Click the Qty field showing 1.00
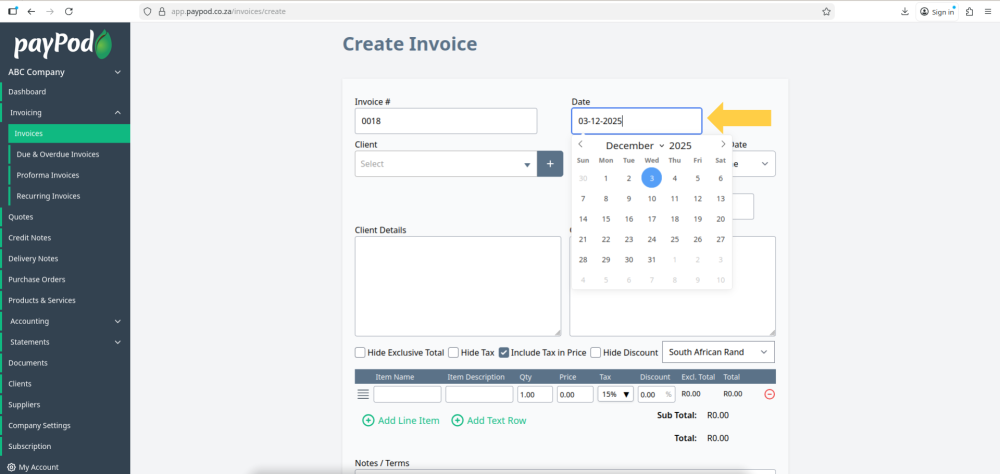The width and height of the screenshot is (1000, 474). click(x=535, y=394)
